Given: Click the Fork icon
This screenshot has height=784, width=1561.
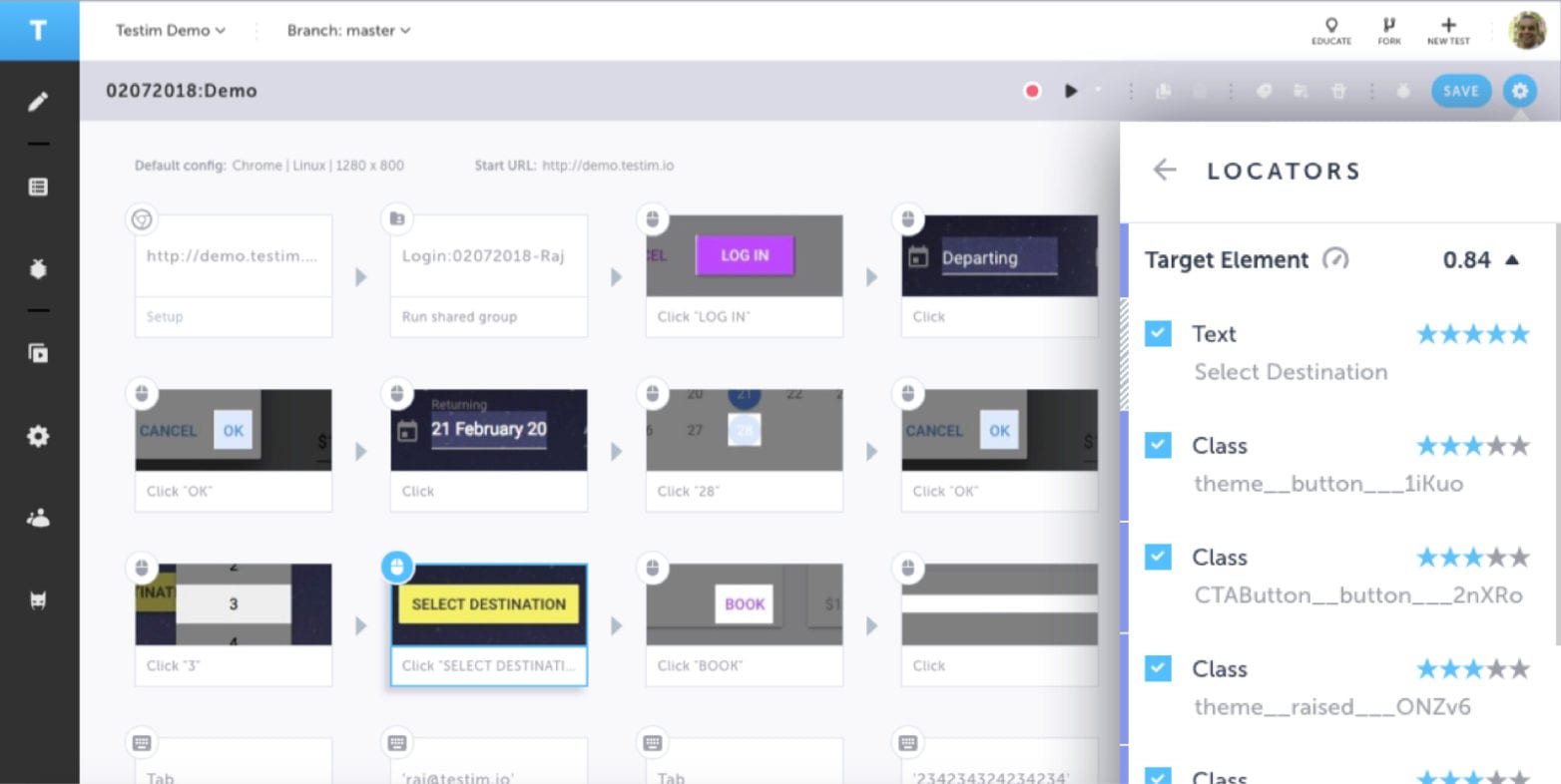Looking at the screenshot, I should click(1388, 30).
